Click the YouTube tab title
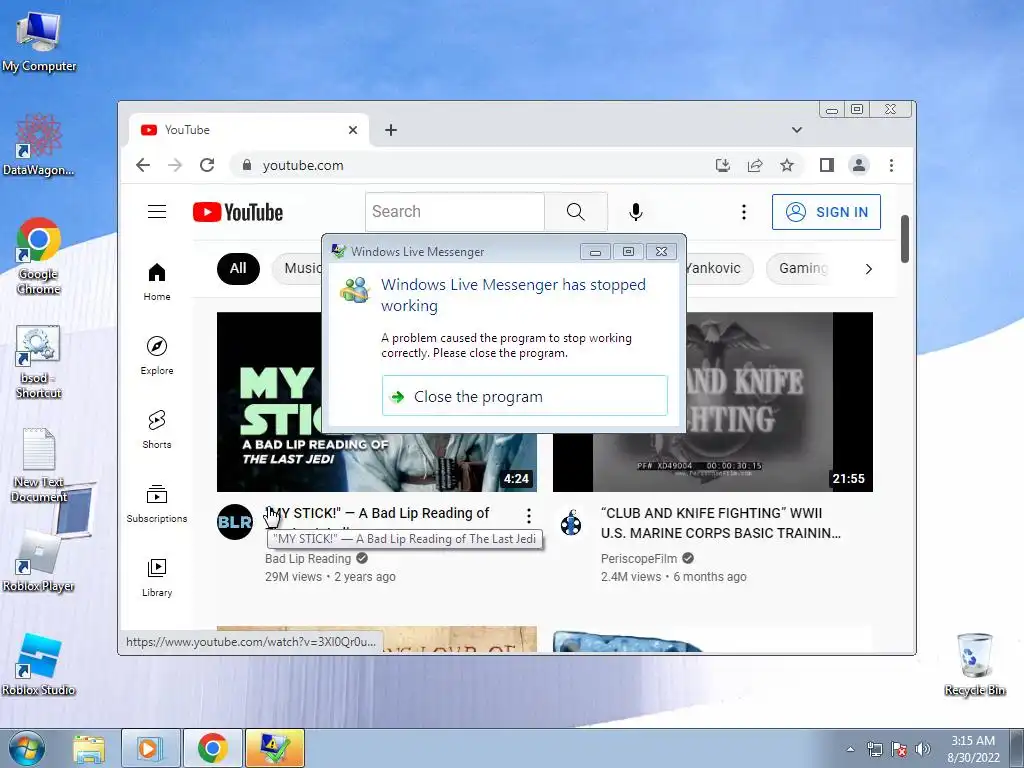1024x768 pixels. click(x=187, y=130)
